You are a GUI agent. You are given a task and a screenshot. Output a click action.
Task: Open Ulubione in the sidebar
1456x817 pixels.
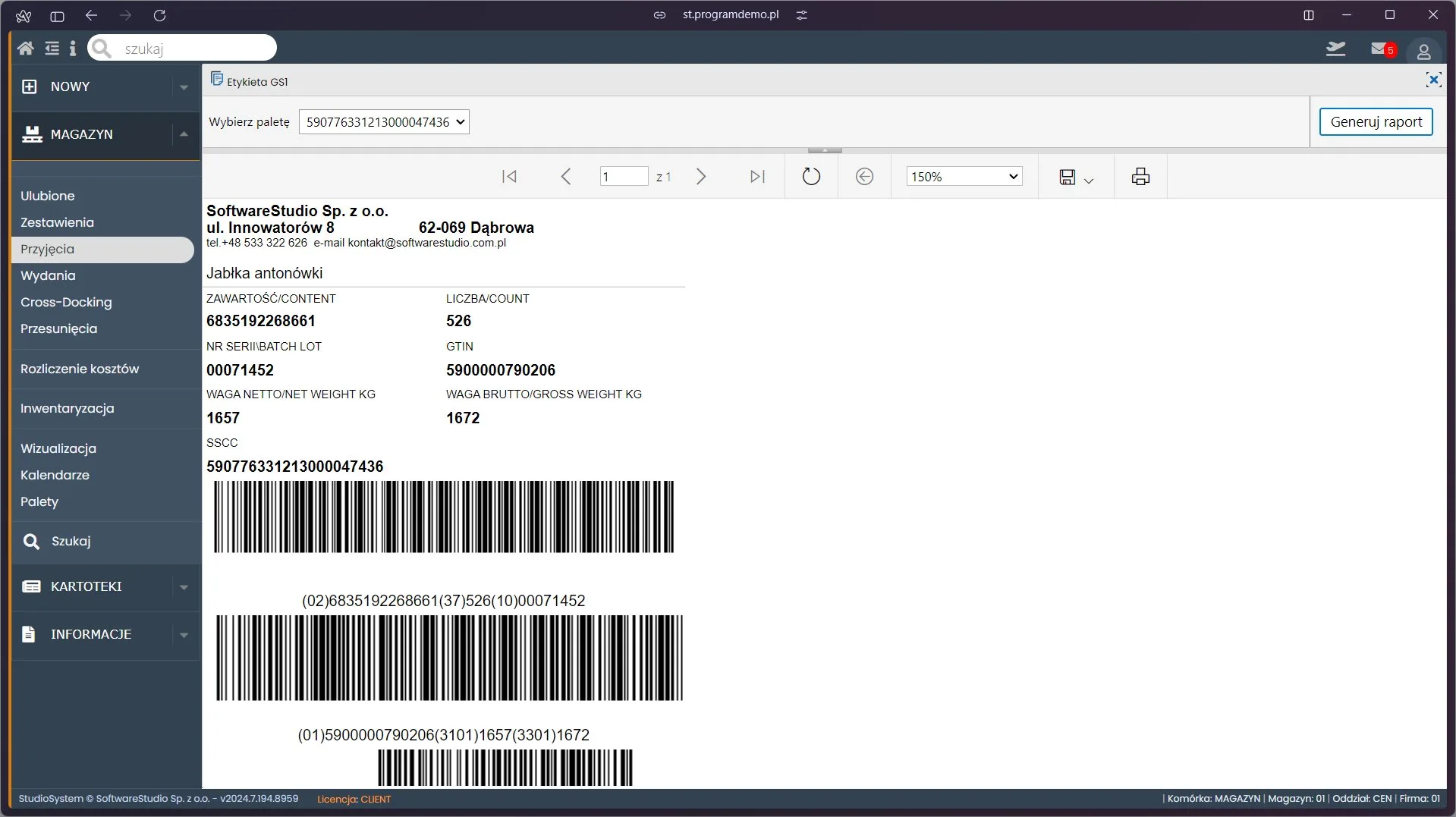48,196
